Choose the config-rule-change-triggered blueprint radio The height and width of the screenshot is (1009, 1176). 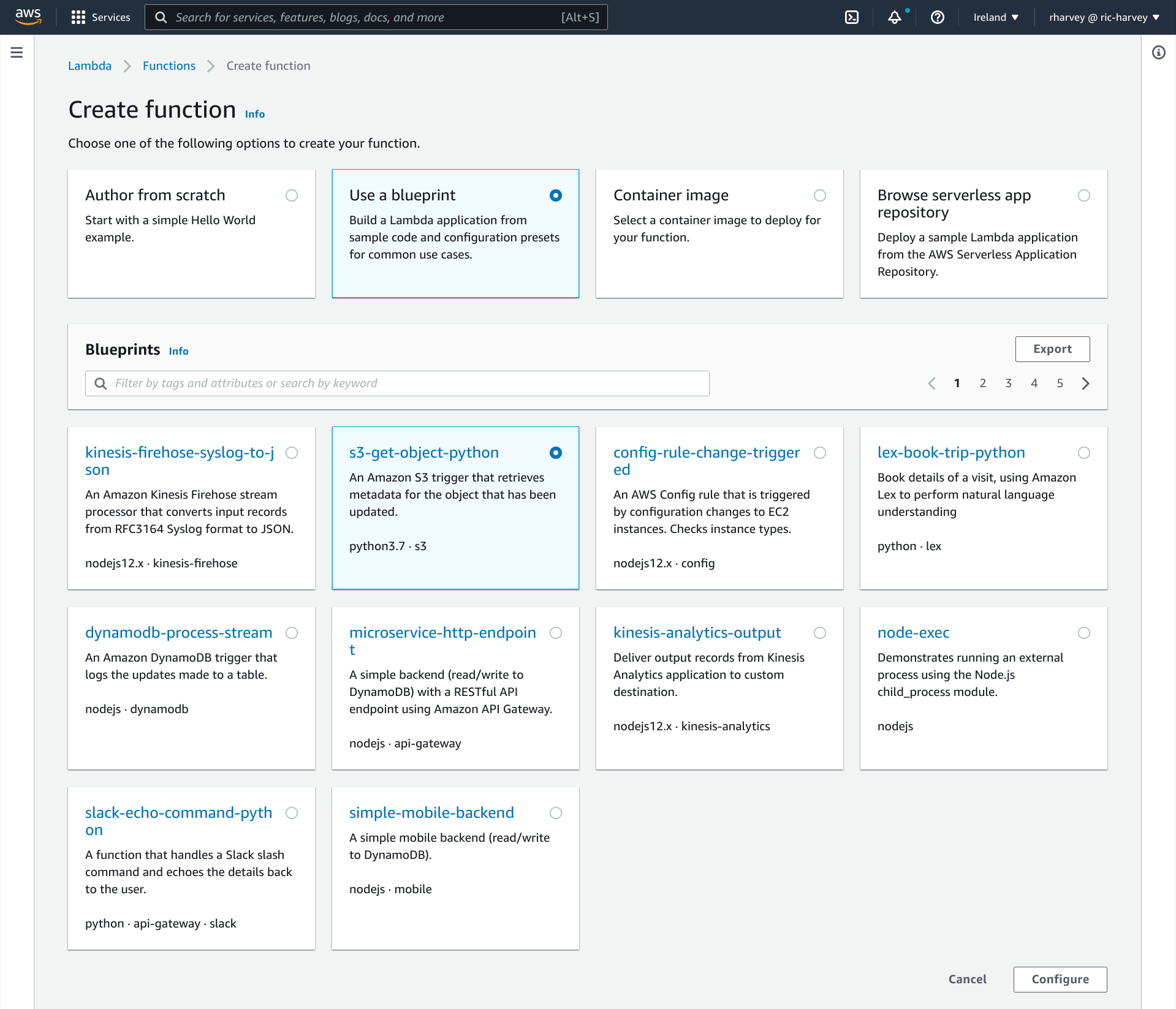tap(820, 453)
